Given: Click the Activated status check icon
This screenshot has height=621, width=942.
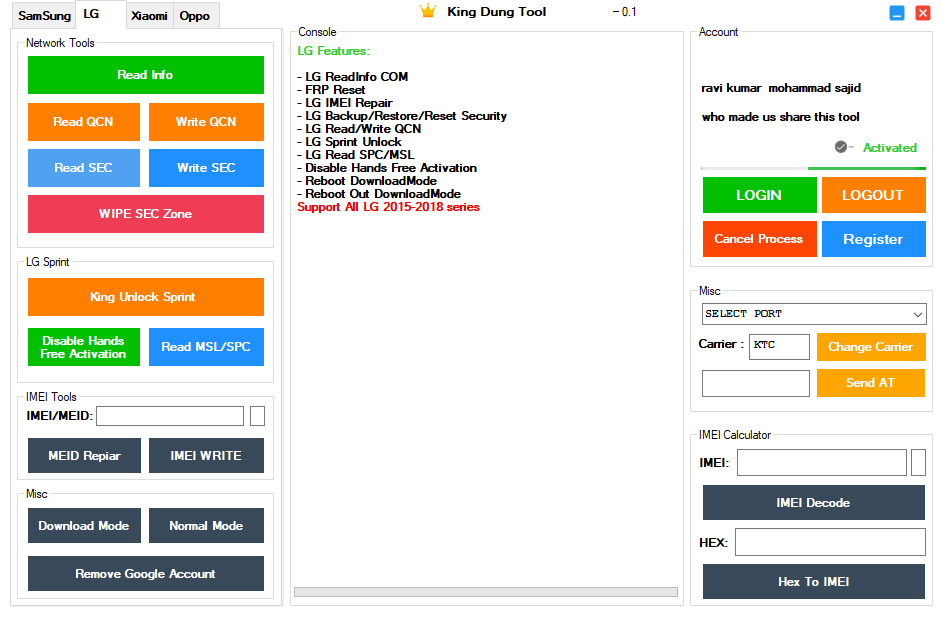Looking at the screenshot, I should [x=840, y=147].
